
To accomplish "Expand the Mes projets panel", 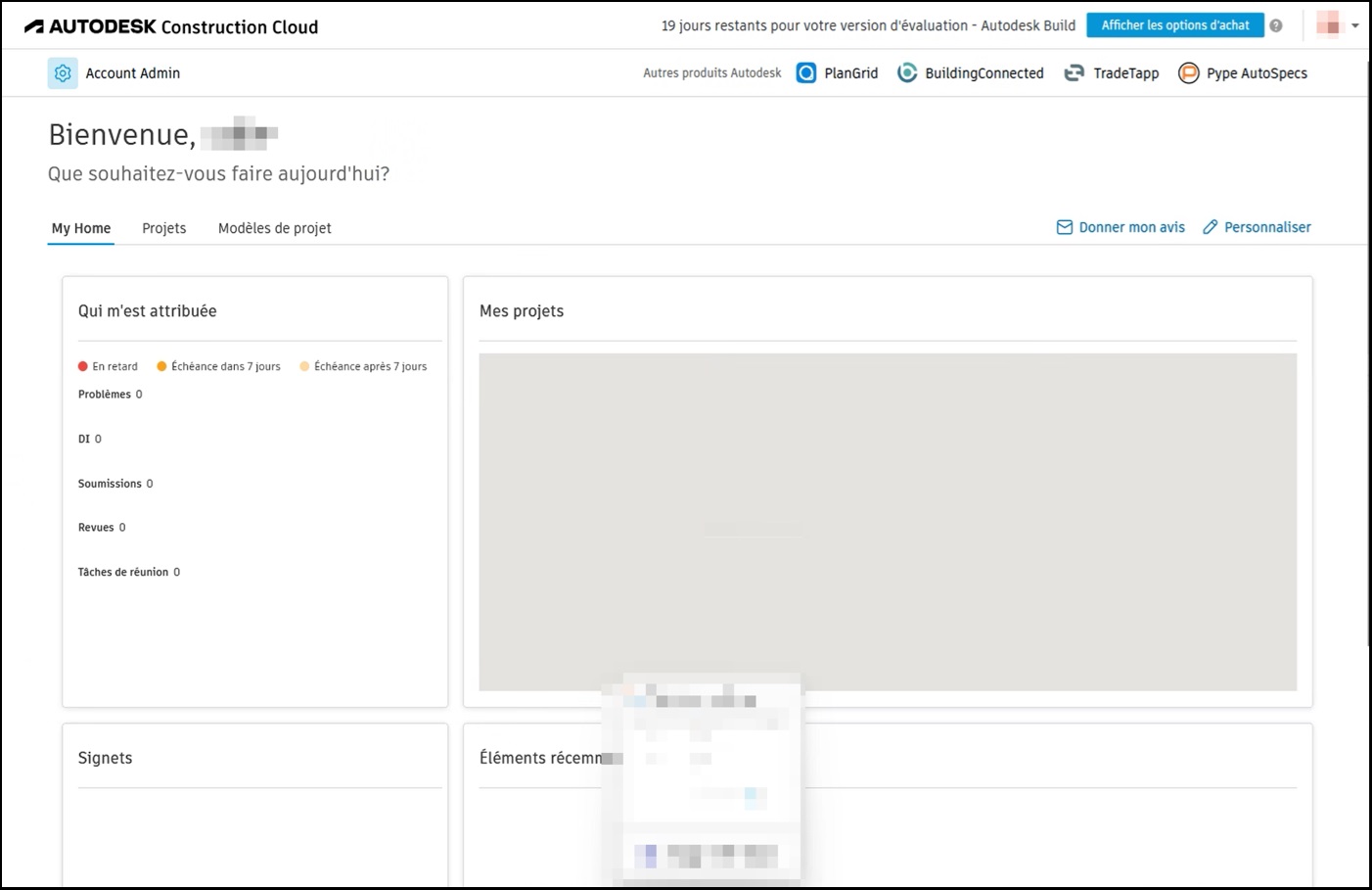I will [x=522, y=310].
